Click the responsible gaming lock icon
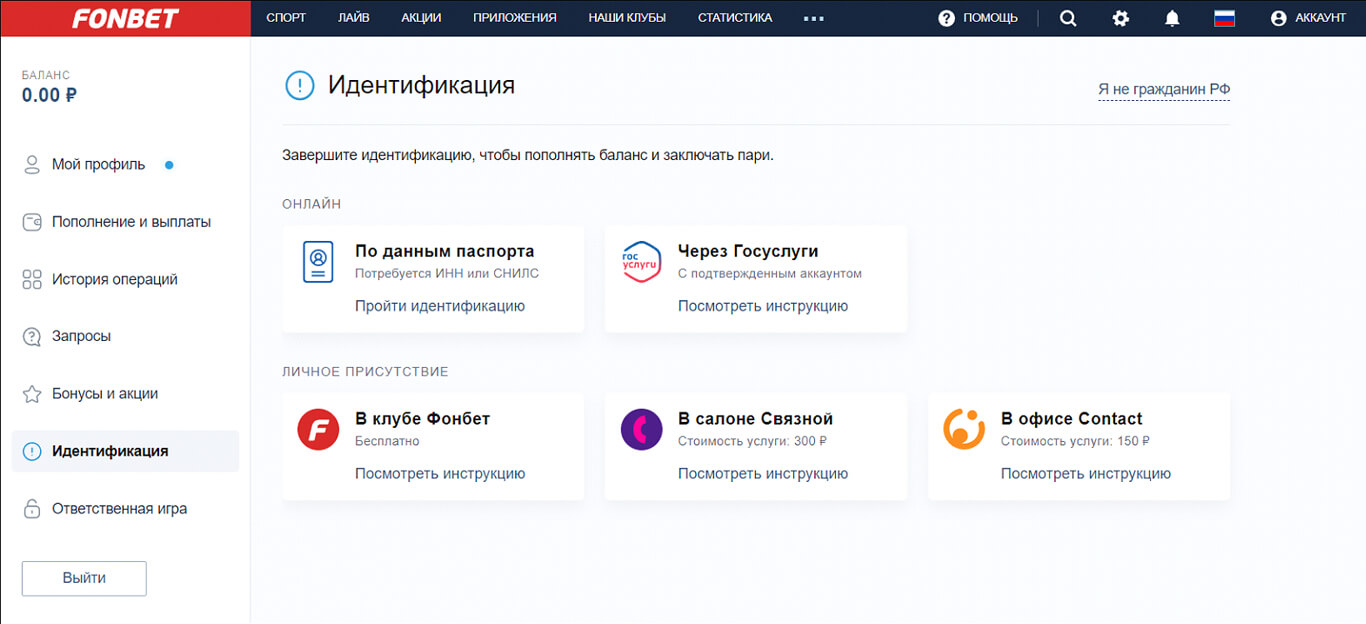This screenshot has width=1366, height=624. (32, 508)
